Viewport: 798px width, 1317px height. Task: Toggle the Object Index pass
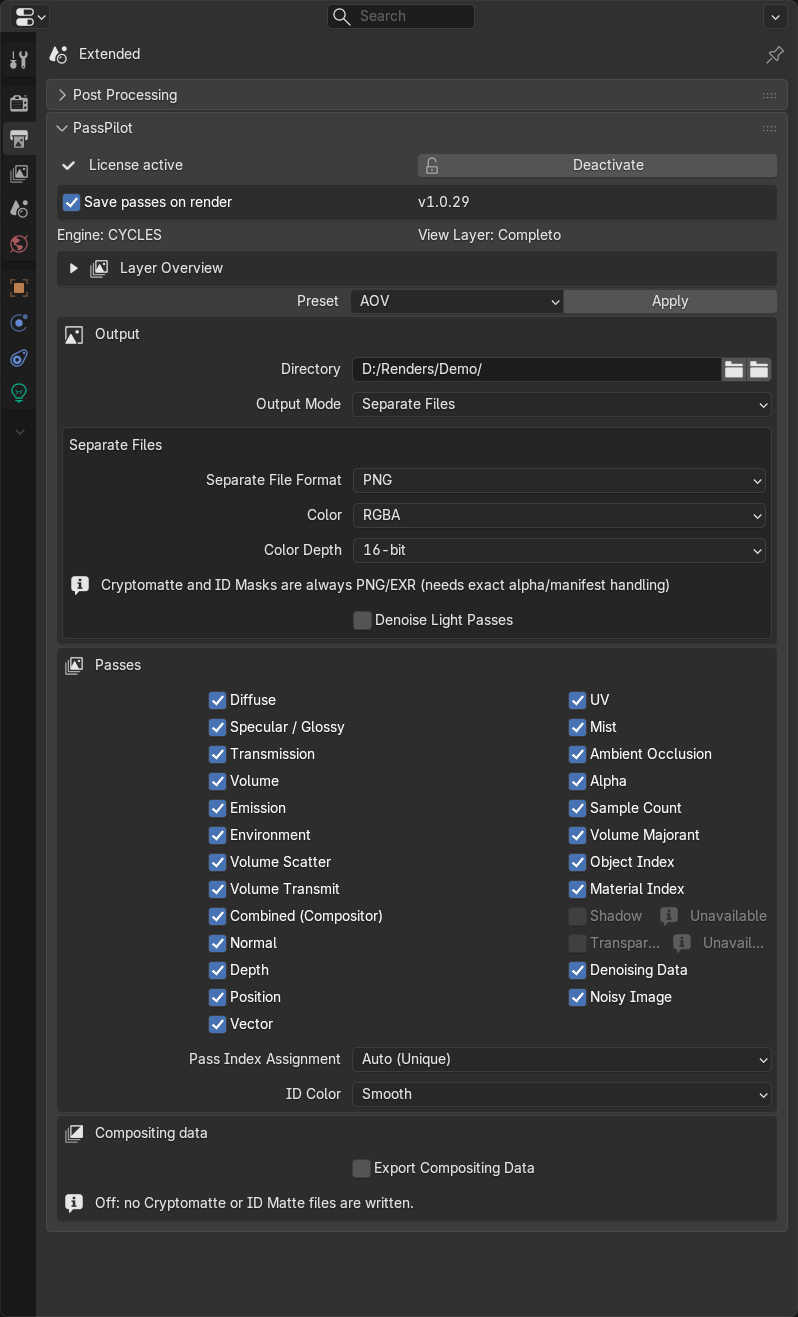point(577,862)
